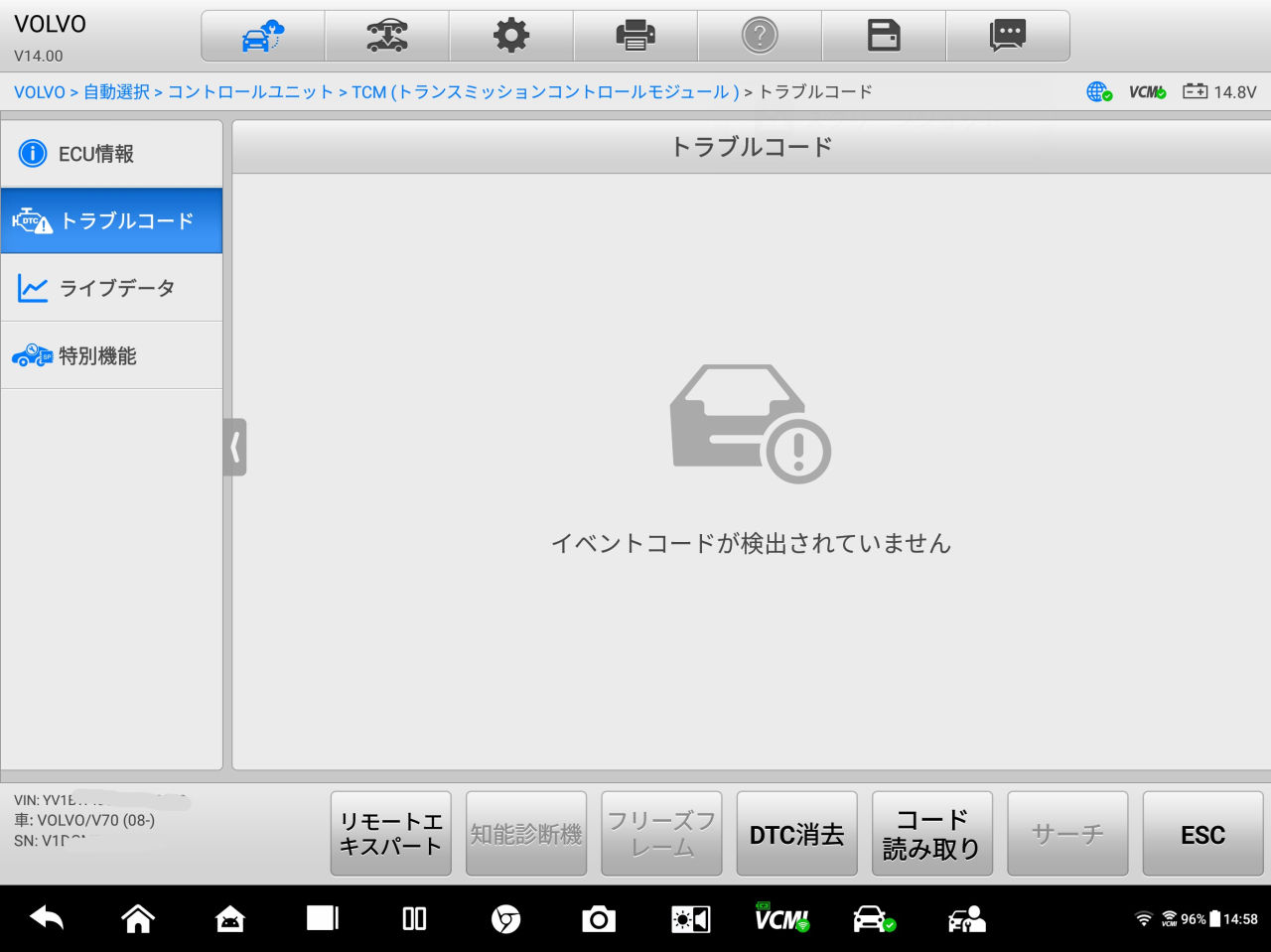
Task: Collapse the left sidebar panel handle
Action: point(234,448)
